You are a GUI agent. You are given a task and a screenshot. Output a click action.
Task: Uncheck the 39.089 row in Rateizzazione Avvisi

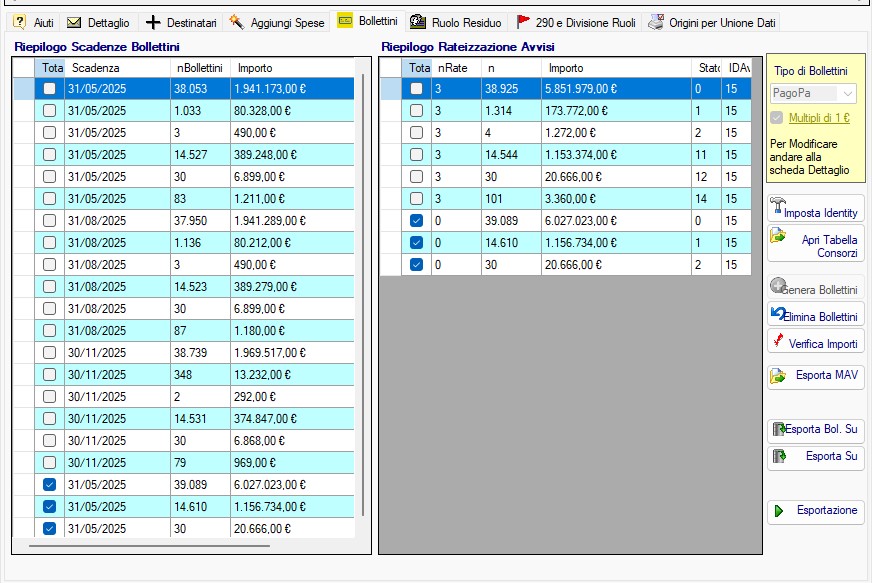pos(417,220)
